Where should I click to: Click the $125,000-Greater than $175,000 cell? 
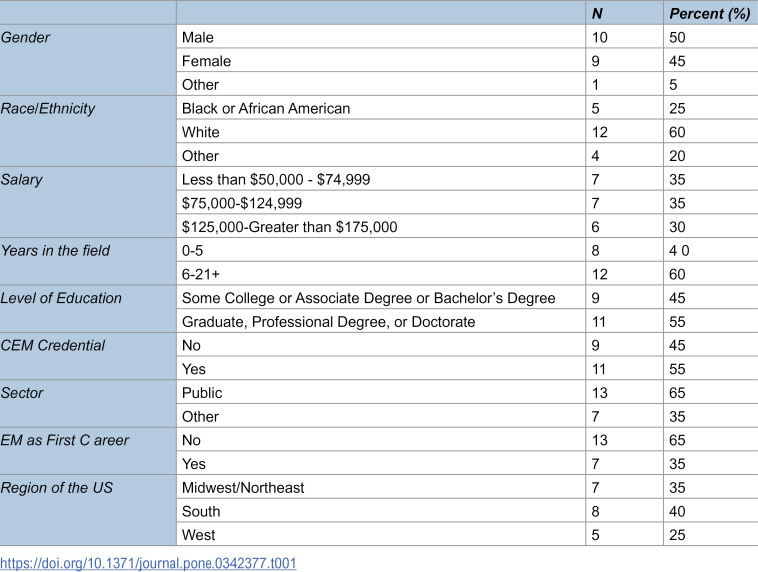[290, 227]
